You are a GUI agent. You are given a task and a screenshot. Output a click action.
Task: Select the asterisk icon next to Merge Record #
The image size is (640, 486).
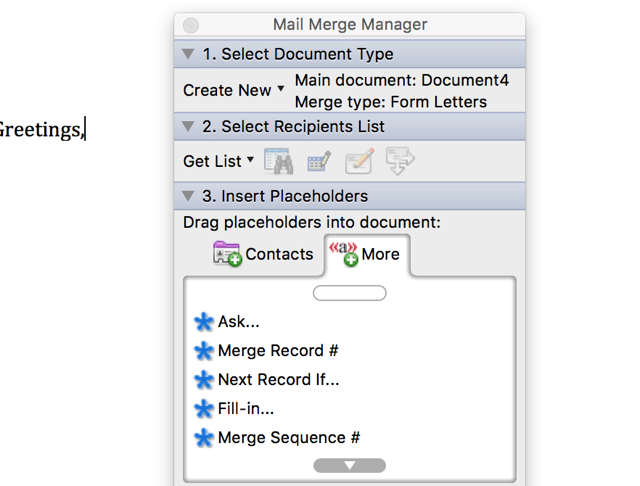[204, 351]
